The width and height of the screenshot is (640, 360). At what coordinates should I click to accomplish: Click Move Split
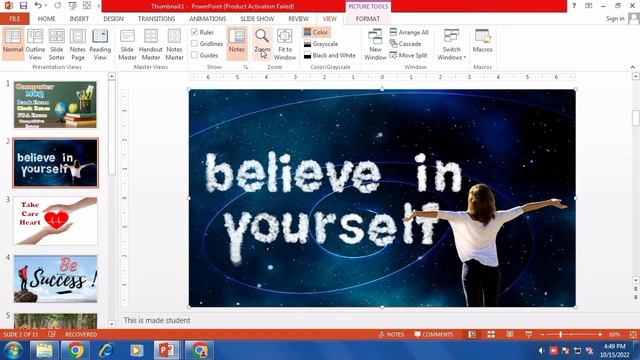point(408,55)
